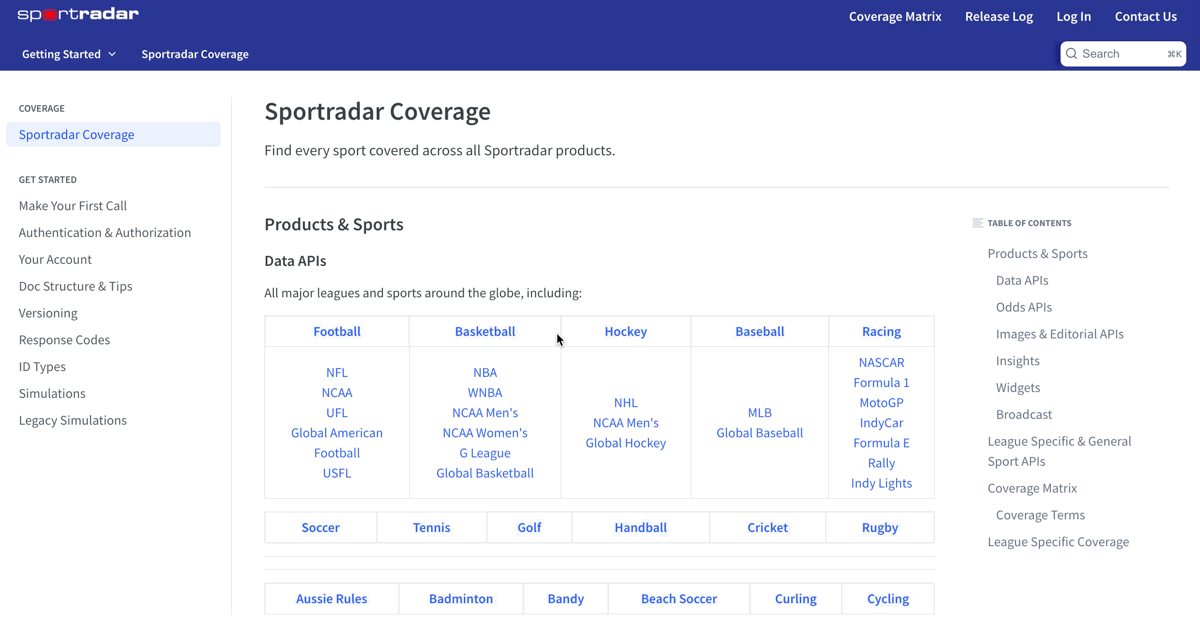Click the search magnifier icon
Viewport: 1200px width, 624px height.
pyautogui.click(x=1071, y=54)
